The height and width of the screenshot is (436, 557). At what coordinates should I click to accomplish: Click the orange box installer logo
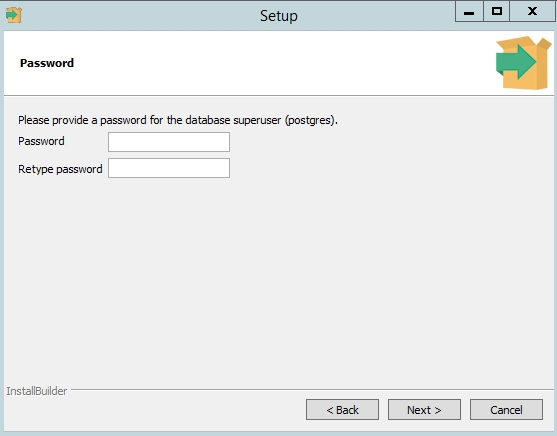(x=524, y=63)
